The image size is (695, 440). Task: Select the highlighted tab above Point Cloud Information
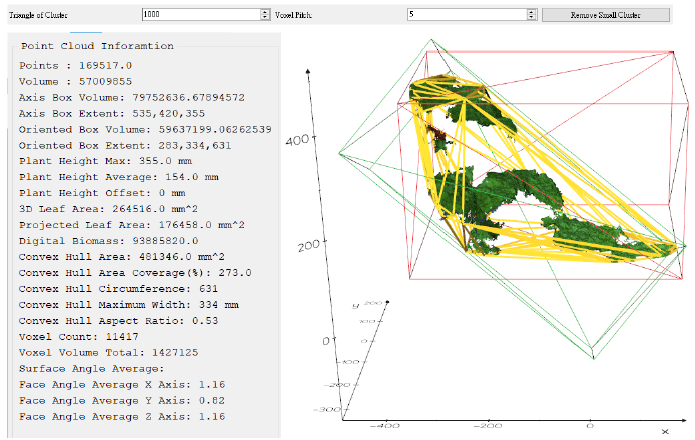click(86, 32)
